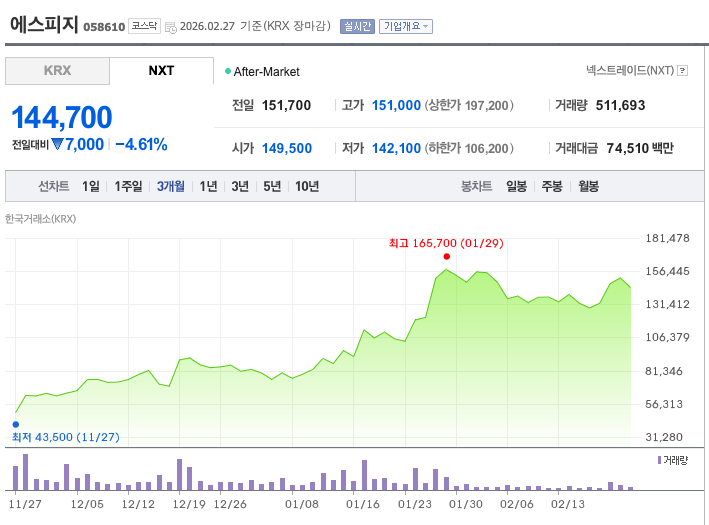Click the 181,478 price axis label
Screen dimensions: 709x525
point(667,238)
